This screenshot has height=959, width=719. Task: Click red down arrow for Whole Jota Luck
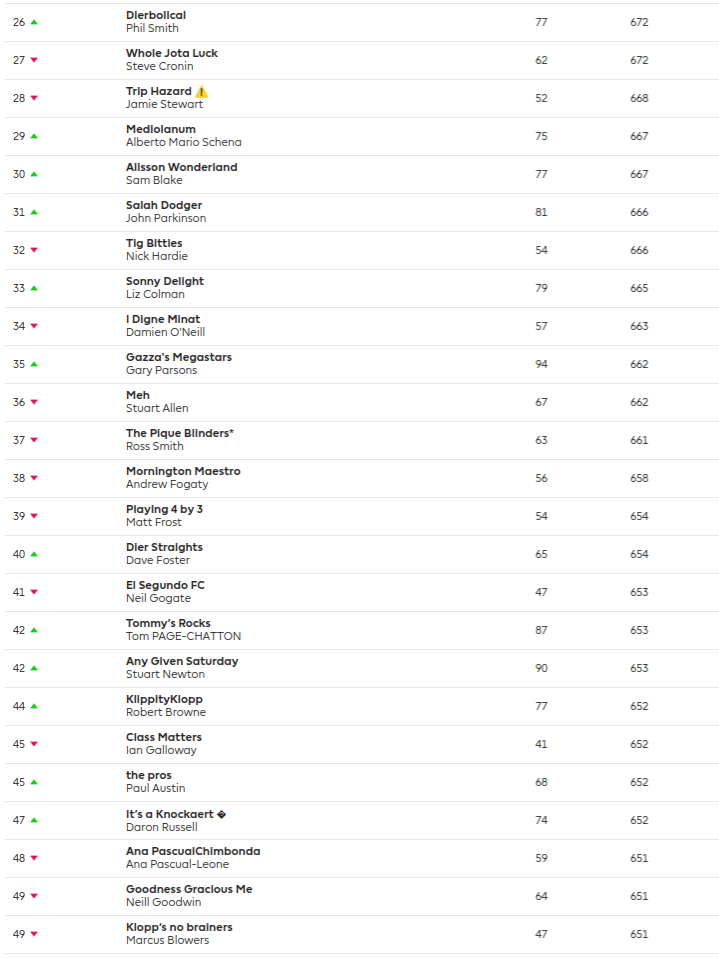click(34, 60)
